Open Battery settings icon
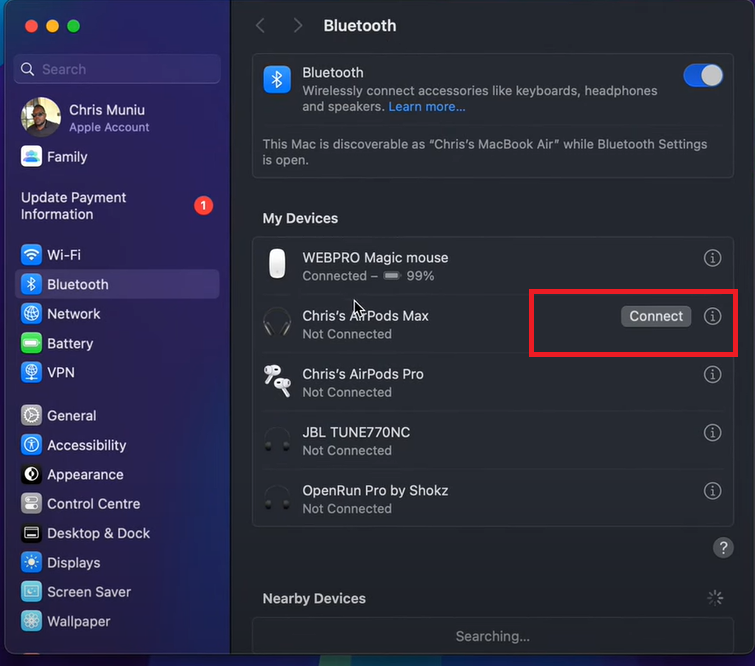The image size is (755, 666). click(x=31, y=343)
